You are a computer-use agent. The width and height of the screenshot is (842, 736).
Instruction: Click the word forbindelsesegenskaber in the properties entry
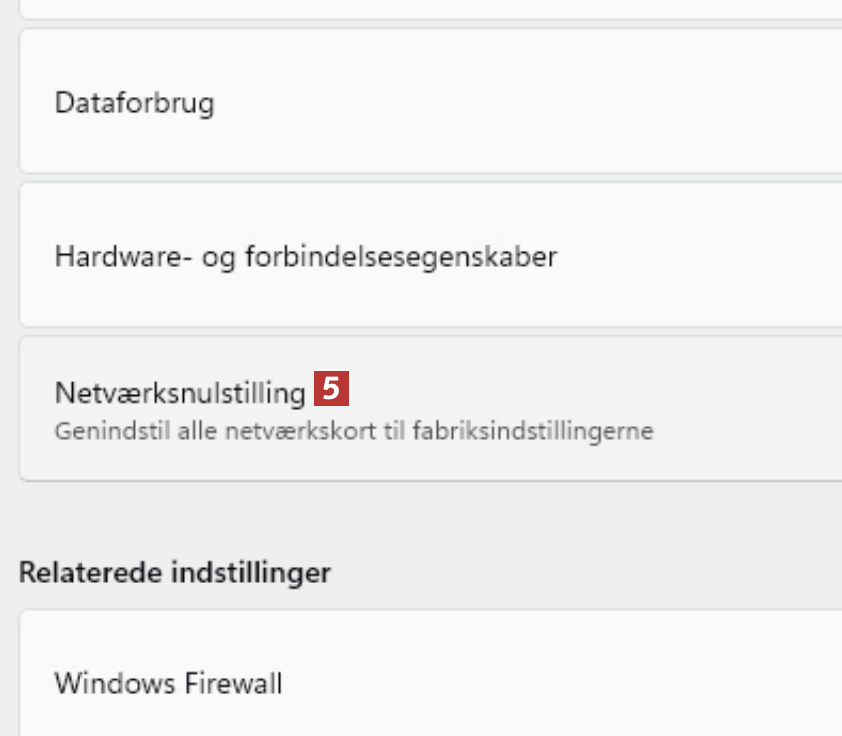coord(400,256)
